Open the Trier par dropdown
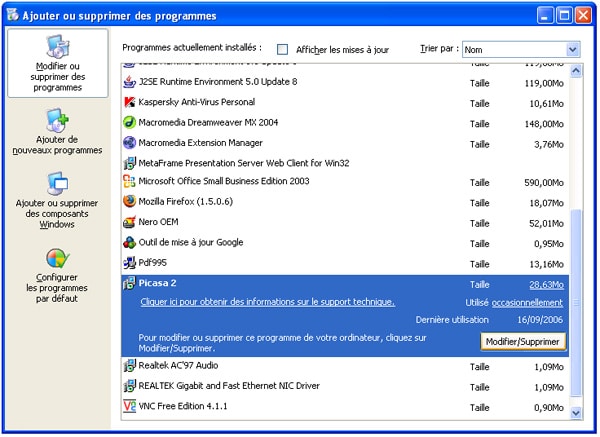600x437 pixels. coord(521,50)
